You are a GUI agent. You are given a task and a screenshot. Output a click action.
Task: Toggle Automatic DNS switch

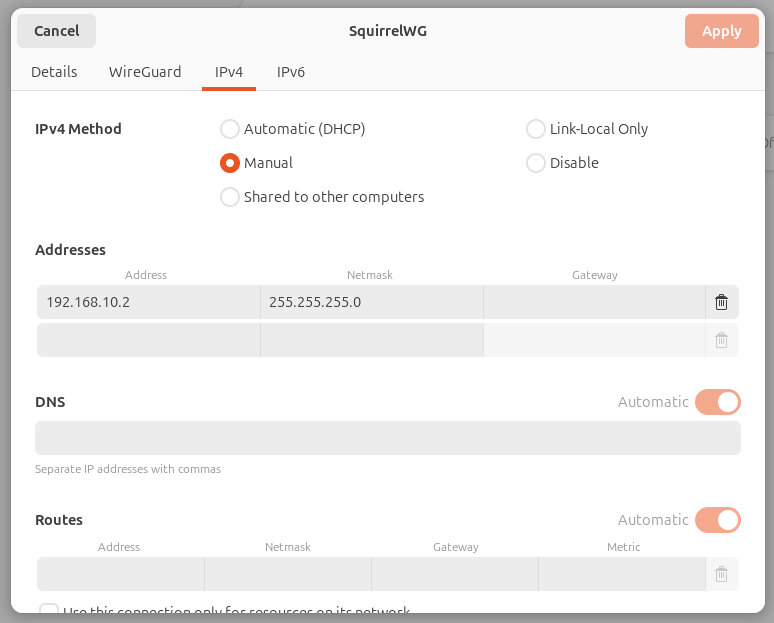pos(717,402)
